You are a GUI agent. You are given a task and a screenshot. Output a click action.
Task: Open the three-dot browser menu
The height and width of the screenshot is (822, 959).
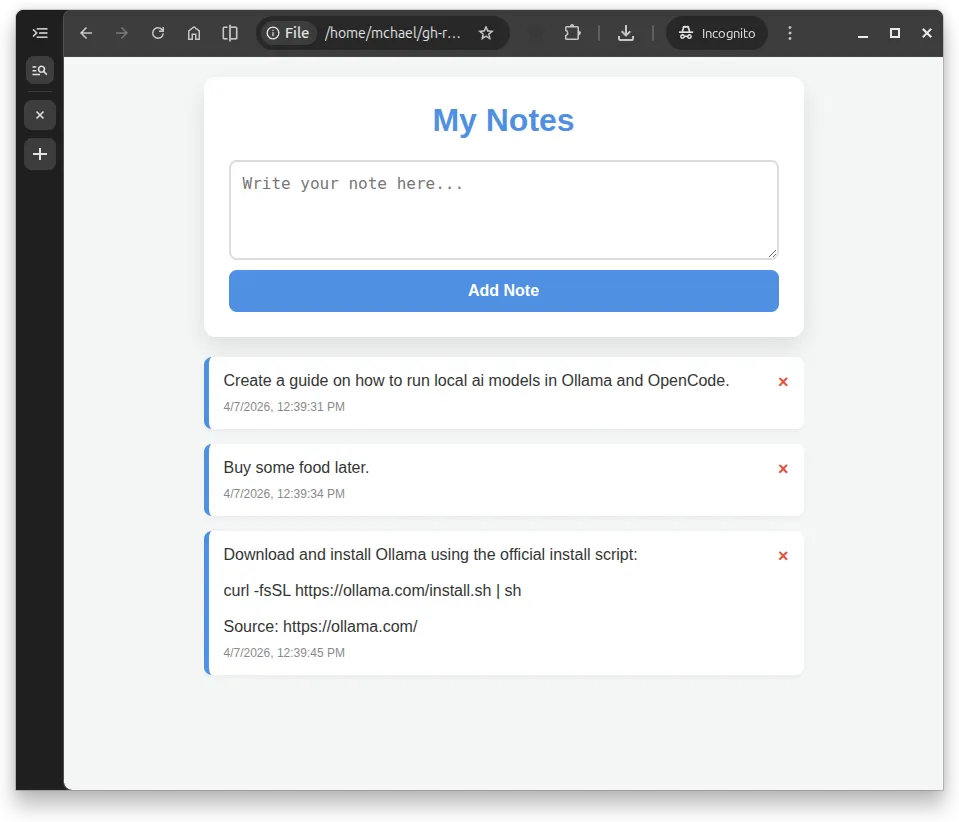pos(790,33)
